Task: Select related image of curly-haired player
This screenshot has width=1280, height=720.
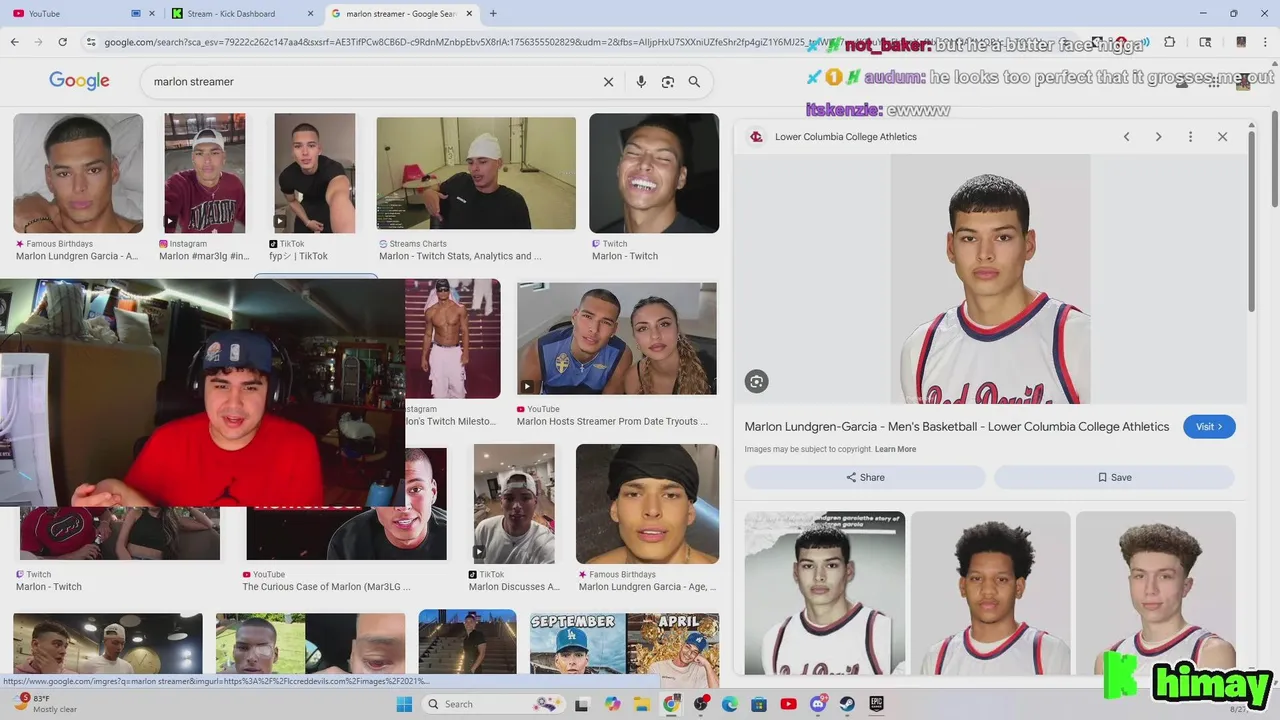Action: click(1156, 593)
